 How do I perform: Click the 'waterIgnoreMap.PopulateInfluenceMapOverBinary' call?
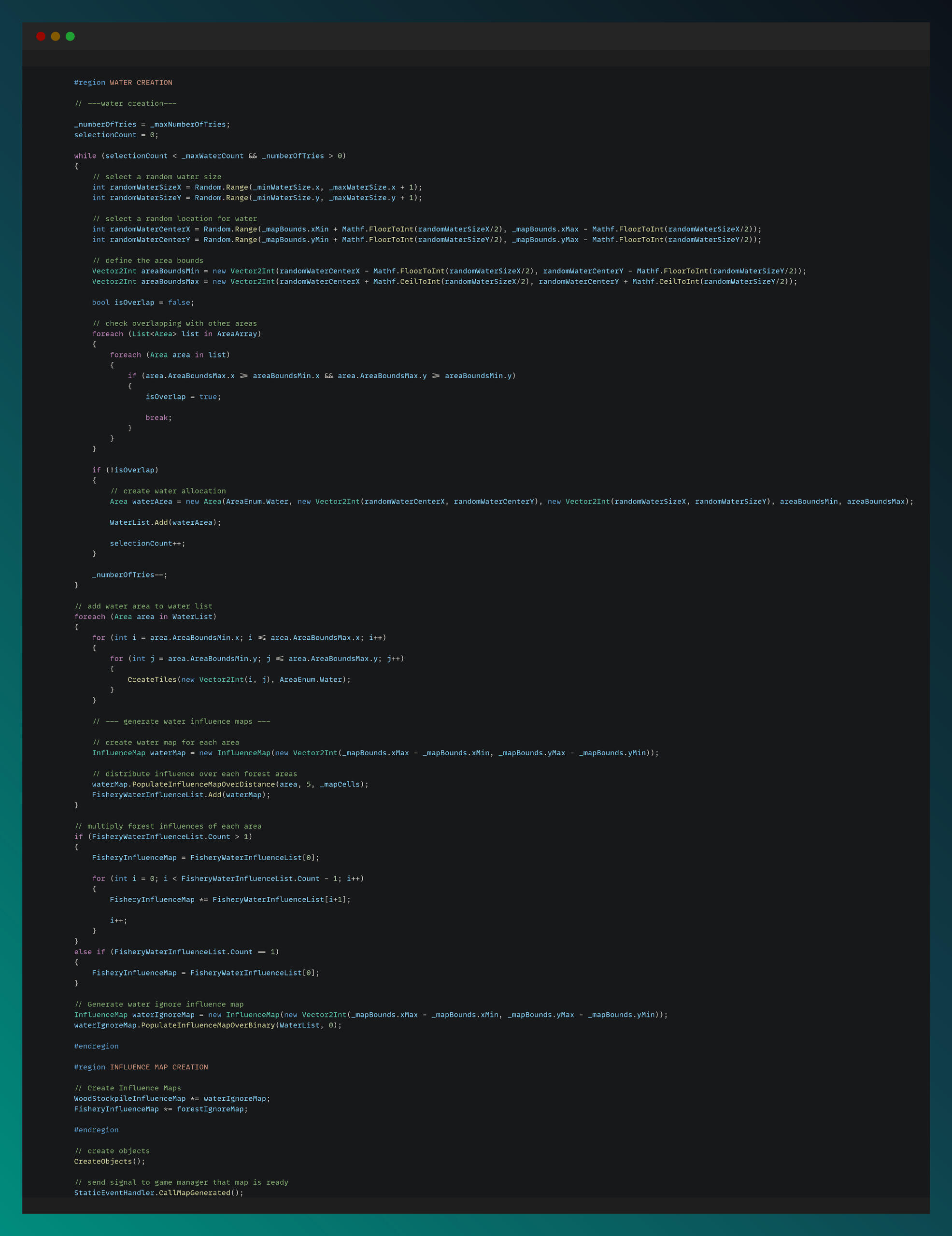[174, 1025]
